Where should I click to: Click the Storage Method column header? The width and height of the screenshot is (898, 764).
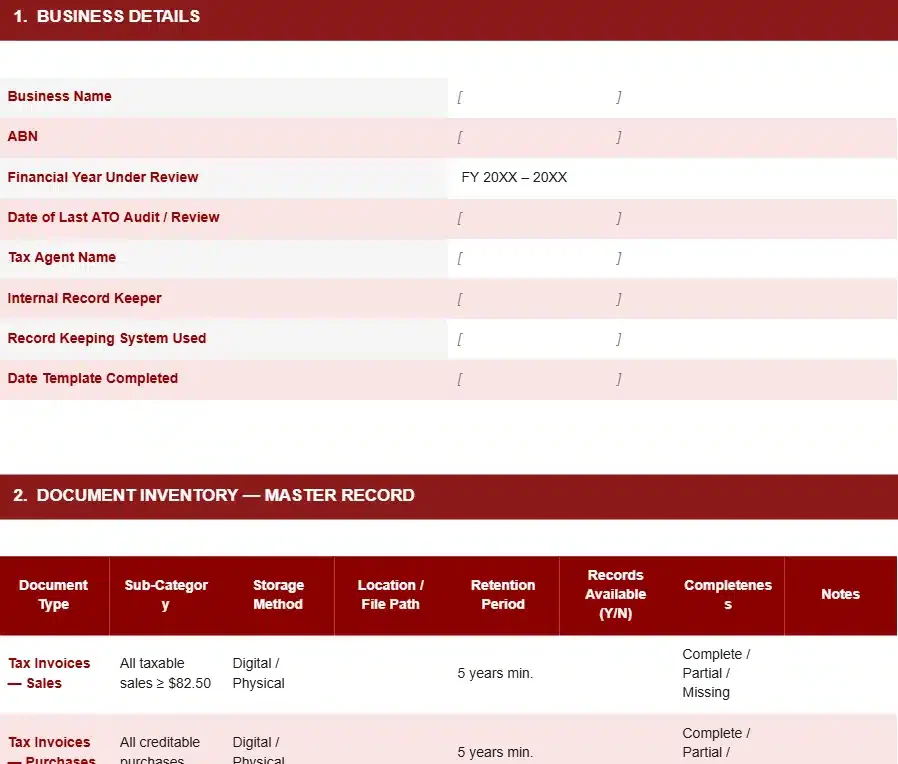coord(278,594)
